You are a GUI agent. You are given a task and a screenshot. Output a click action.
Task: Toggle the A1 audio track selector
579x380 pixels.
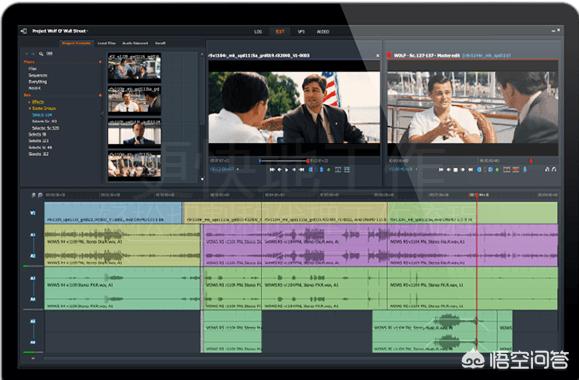click(33, 235)
